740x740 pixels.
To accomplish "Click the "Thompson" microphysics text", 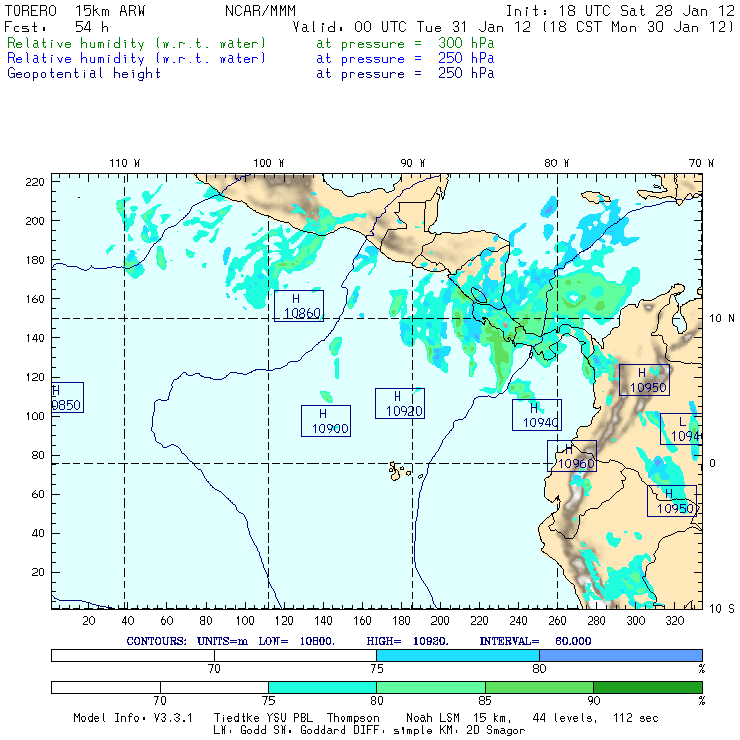I will 353,718.
